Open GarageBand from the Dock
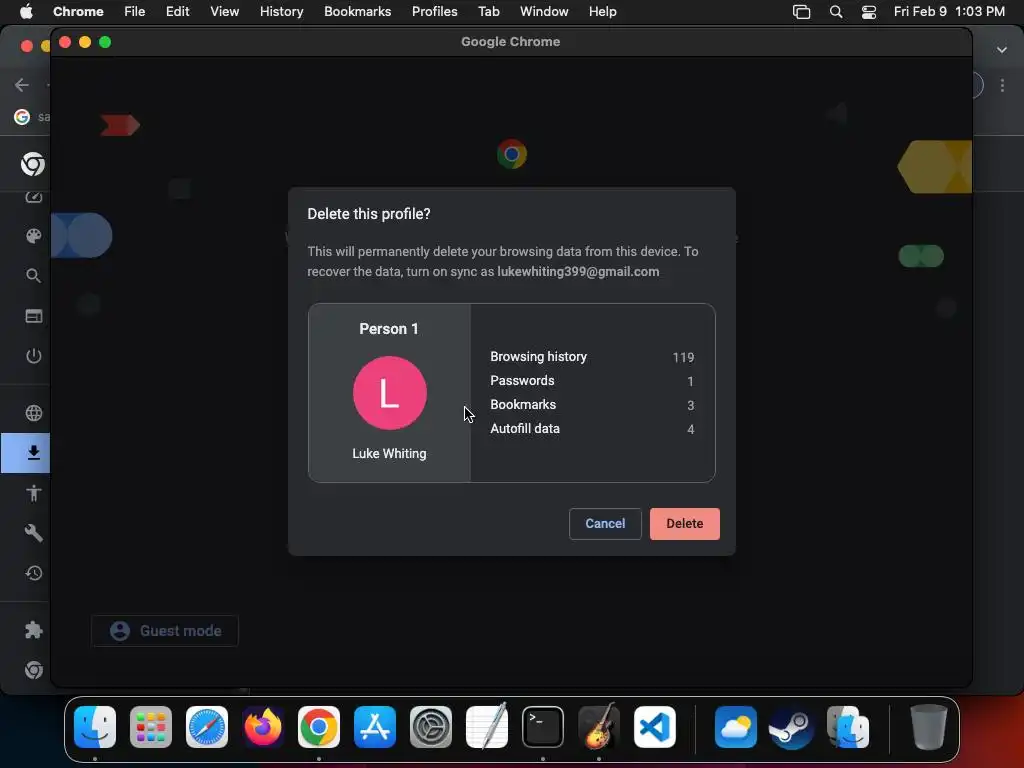Viewport: 1024px width, 768px height. (599, 727)
